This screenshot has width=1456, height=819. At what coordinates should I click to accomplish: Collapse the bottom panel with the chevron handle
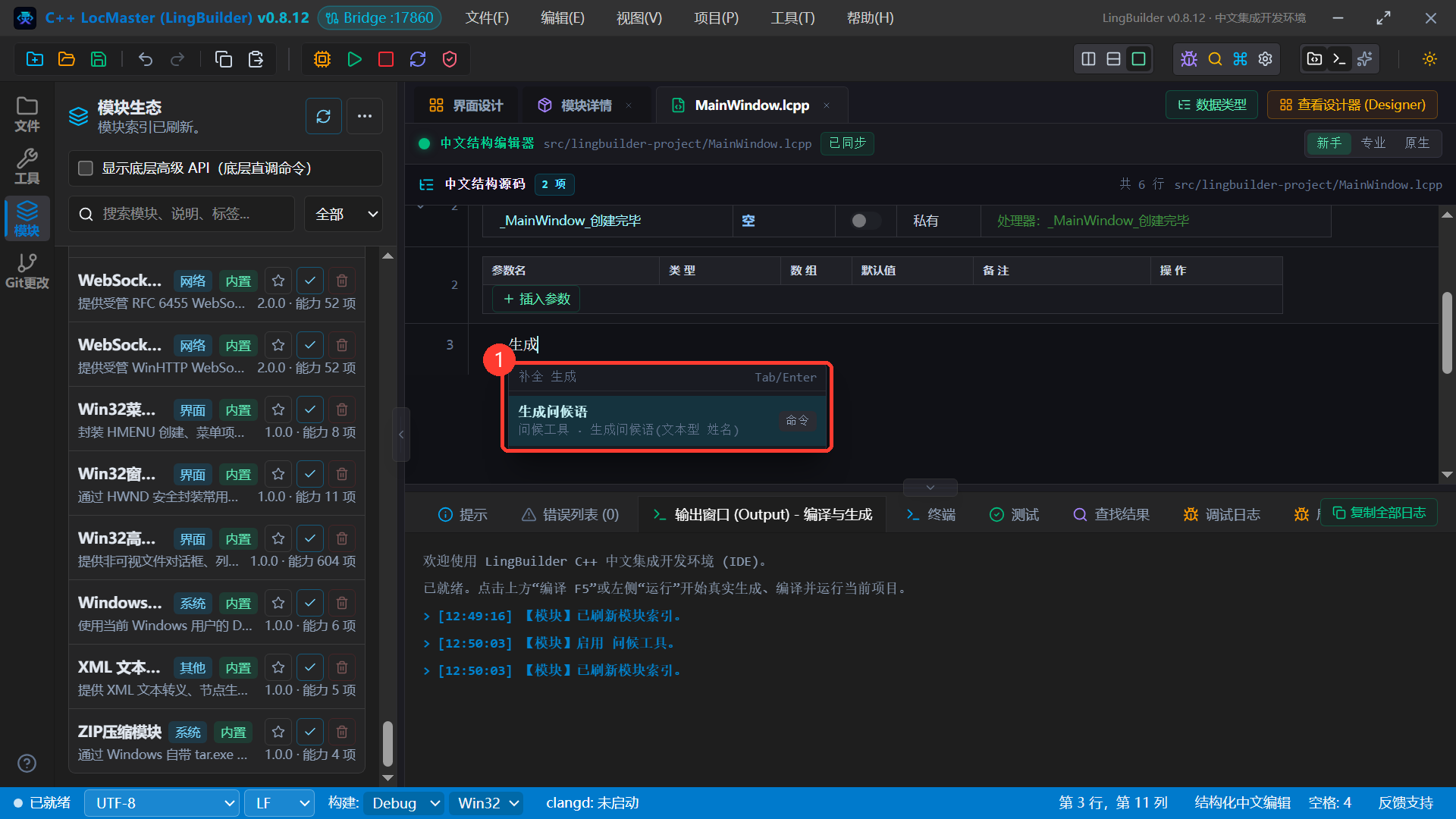pyautogui.click(x=930, y=487)
